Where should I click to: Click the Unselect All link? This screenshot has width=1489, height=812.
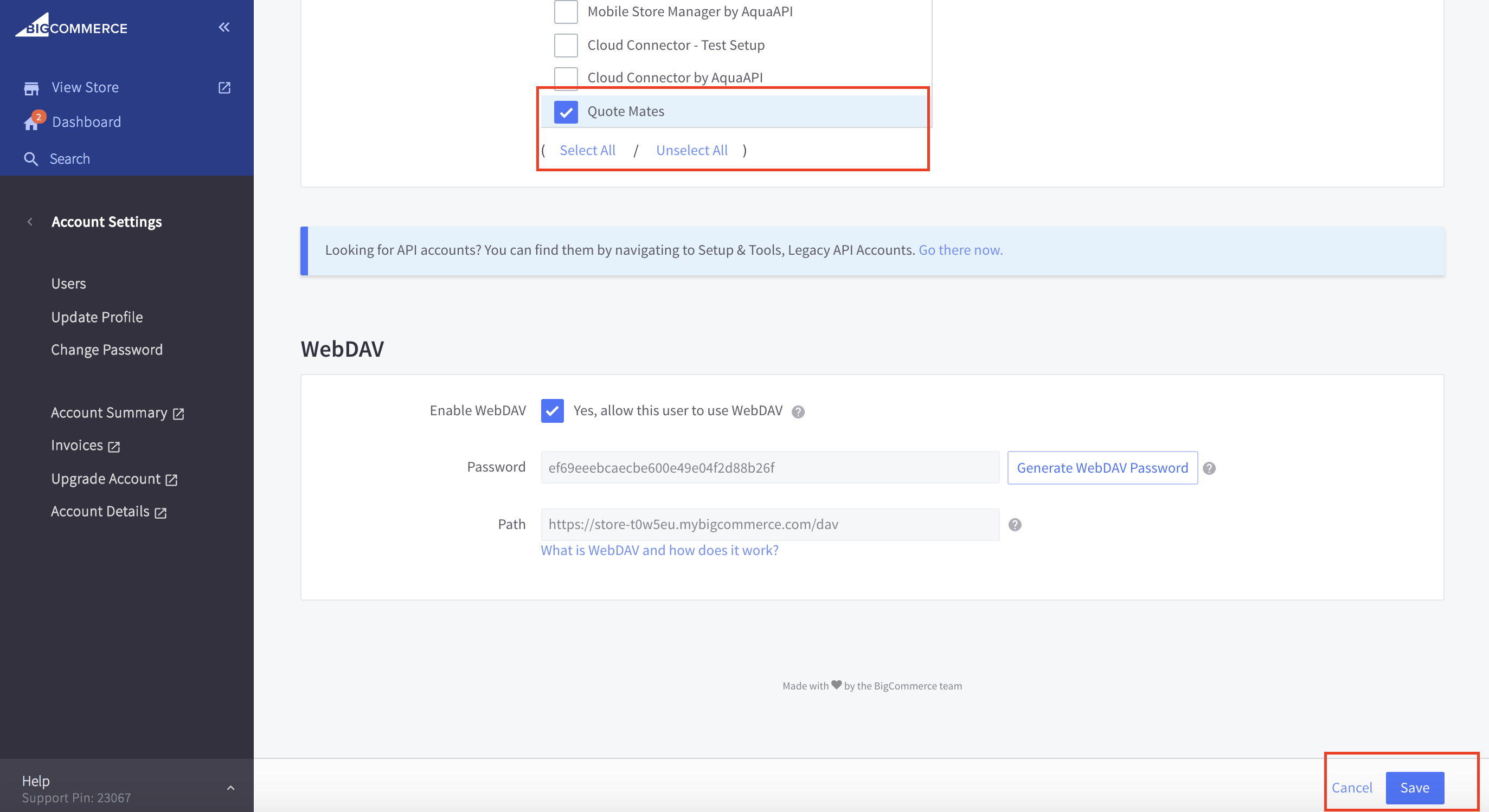[691, 150]
